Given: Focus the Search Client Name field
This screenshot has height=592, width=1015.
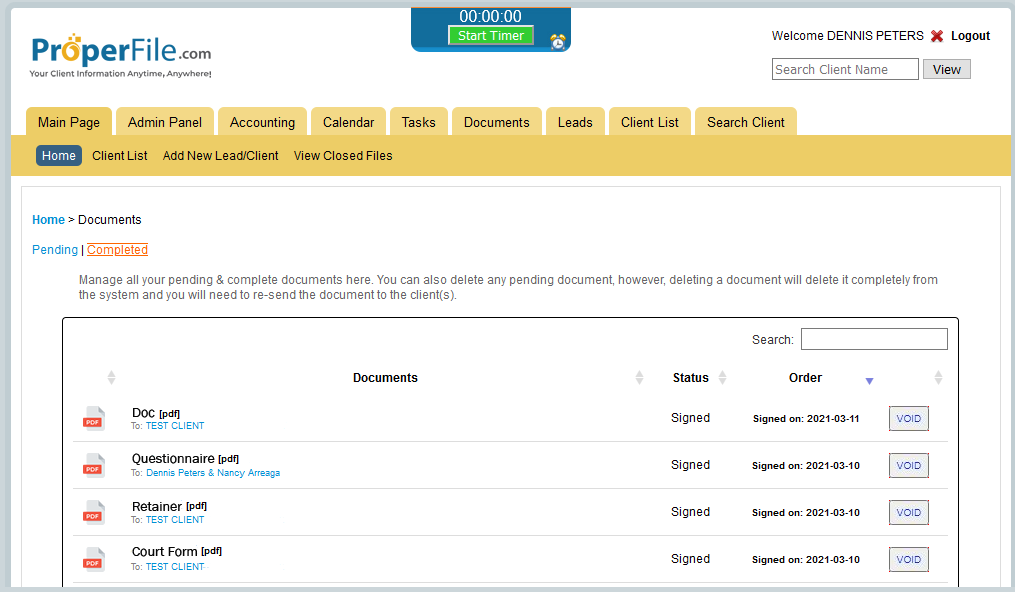Looking at the screenshot, I should pos(845,70).
